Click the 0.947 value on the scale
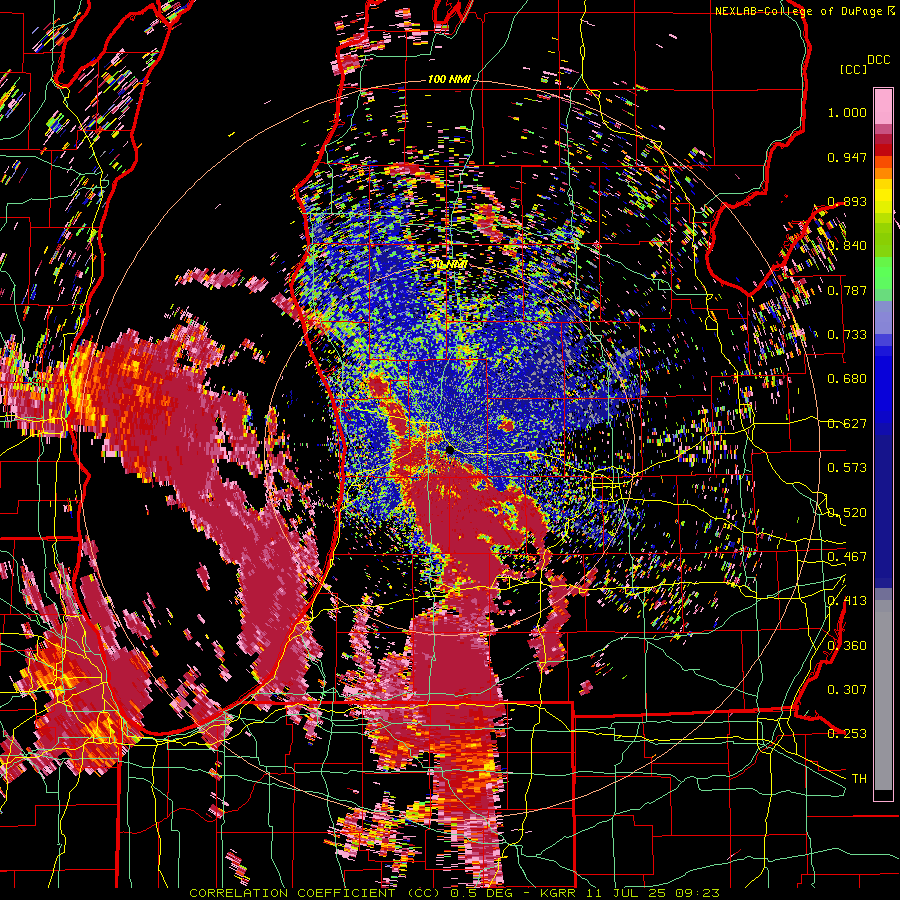900x900 pixels. (847, 157)
